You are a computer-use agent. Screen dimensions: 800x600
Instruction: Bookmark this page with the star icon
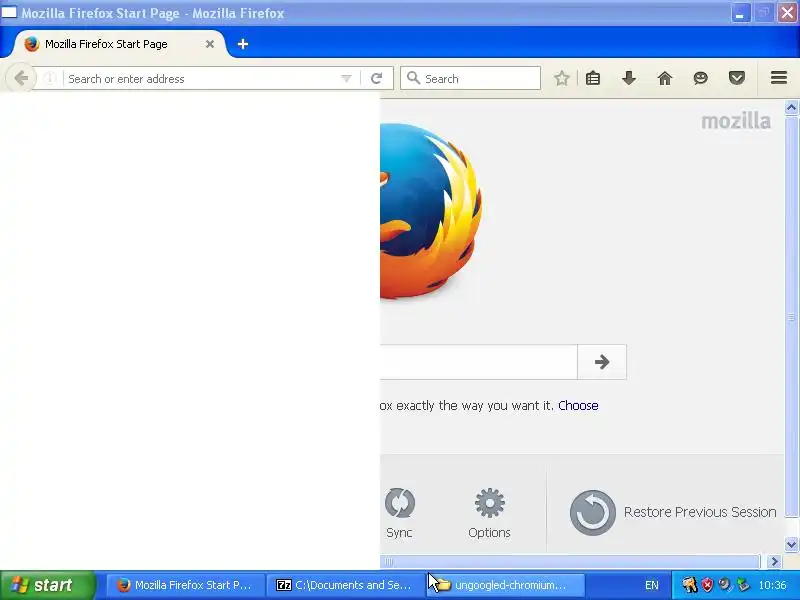(x=562, y=78)
